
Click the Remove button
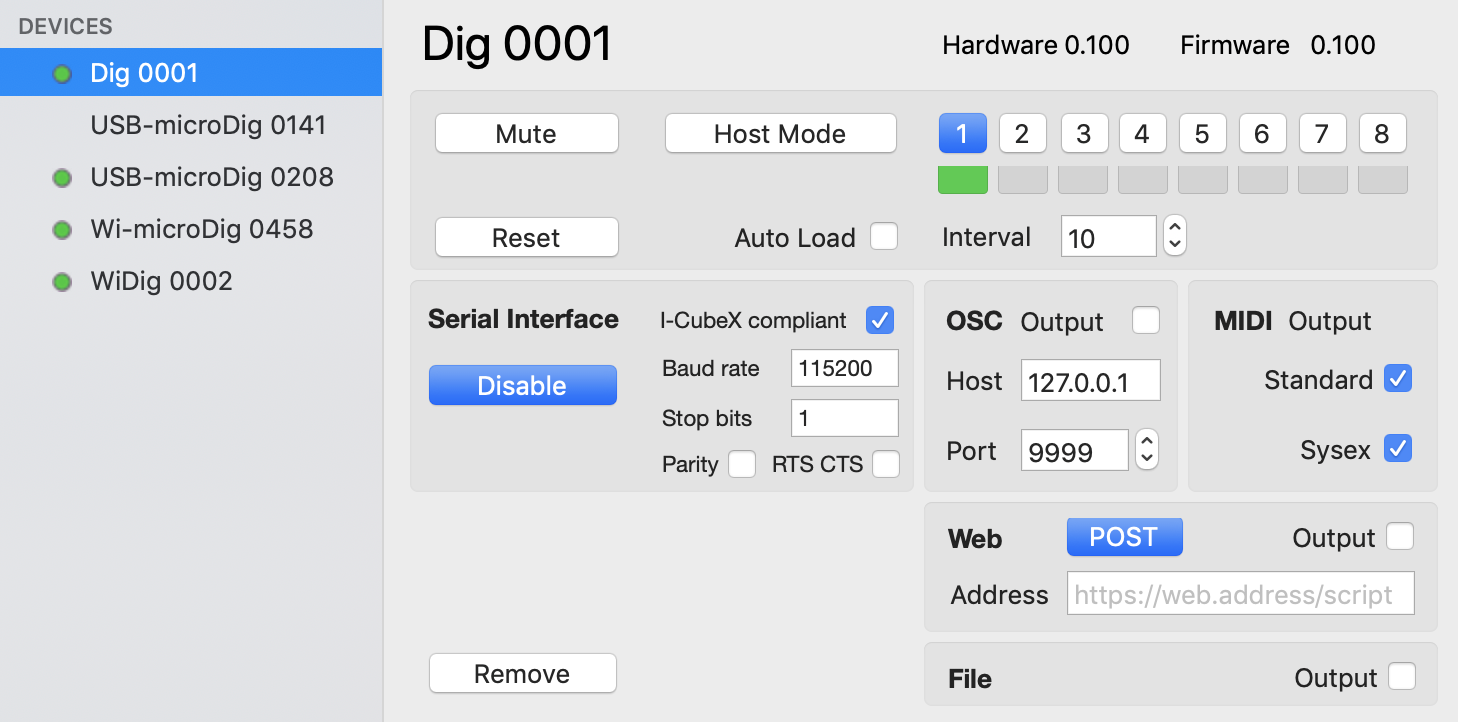[x=523, y=673]
